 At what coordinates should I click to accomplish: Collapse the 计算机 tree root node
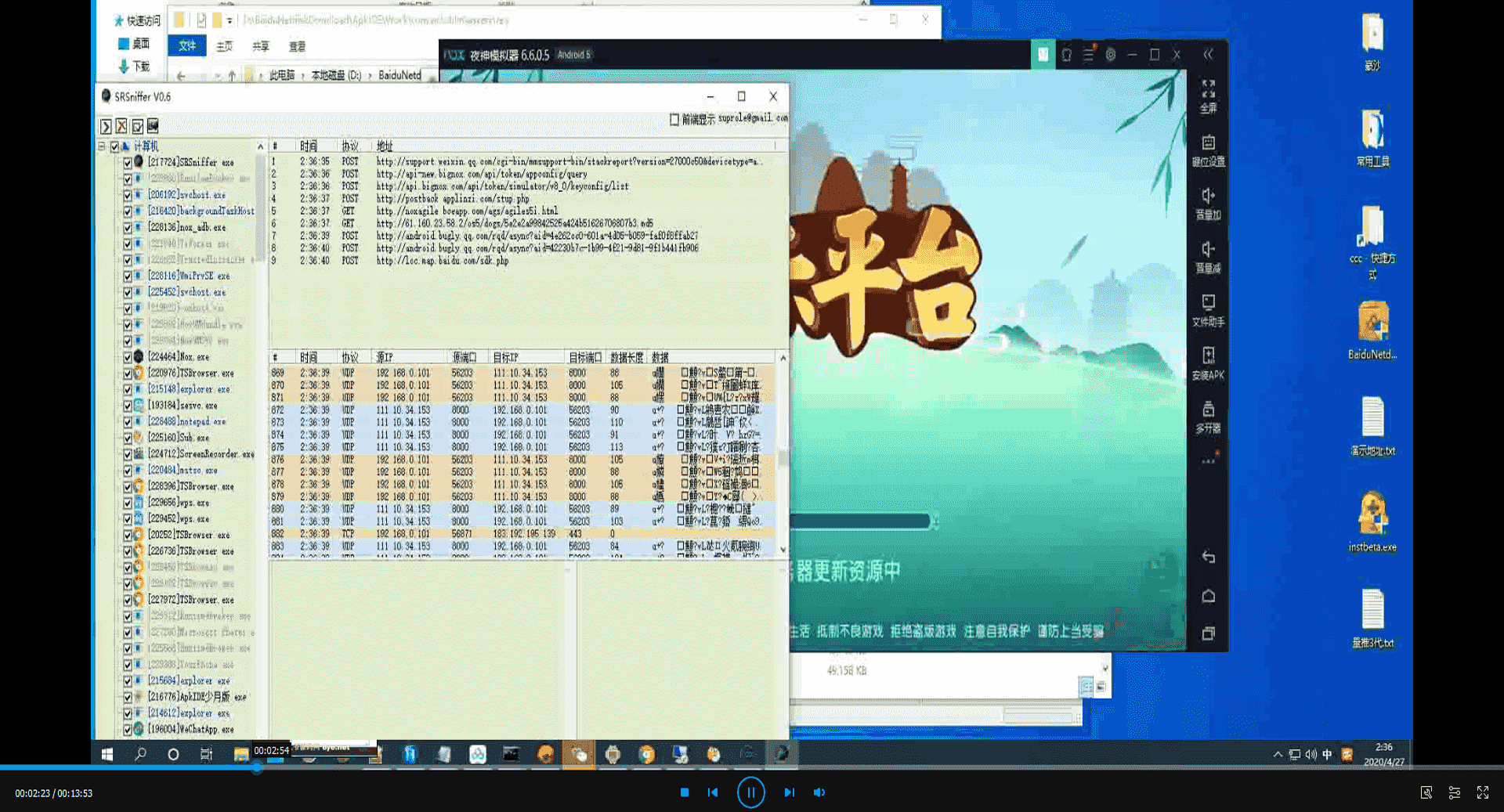(x=102, y=146)
